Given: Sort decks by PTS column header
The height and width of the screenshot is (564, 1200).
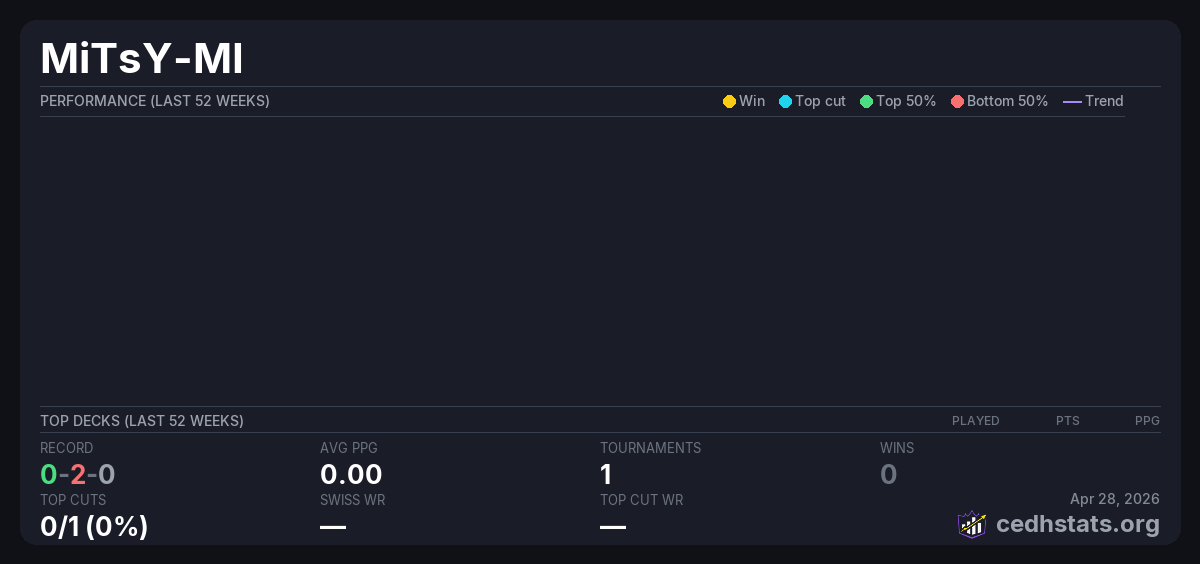Looking at the screenshot, I should 1067,421.
